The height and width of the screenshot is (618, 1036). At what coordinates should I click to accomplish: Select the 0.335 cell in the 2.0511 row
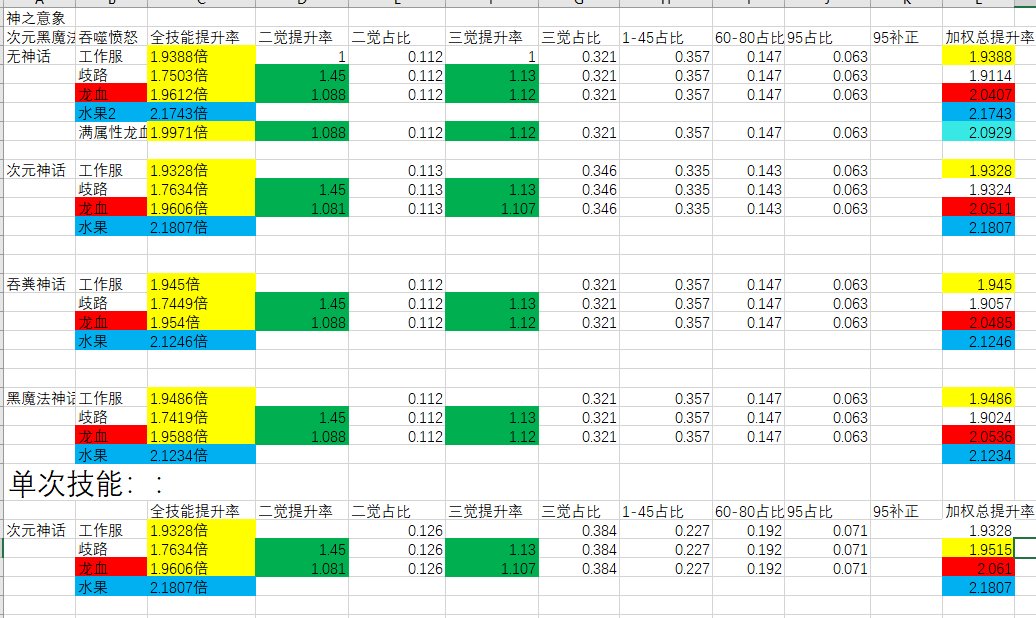point(666,208)
